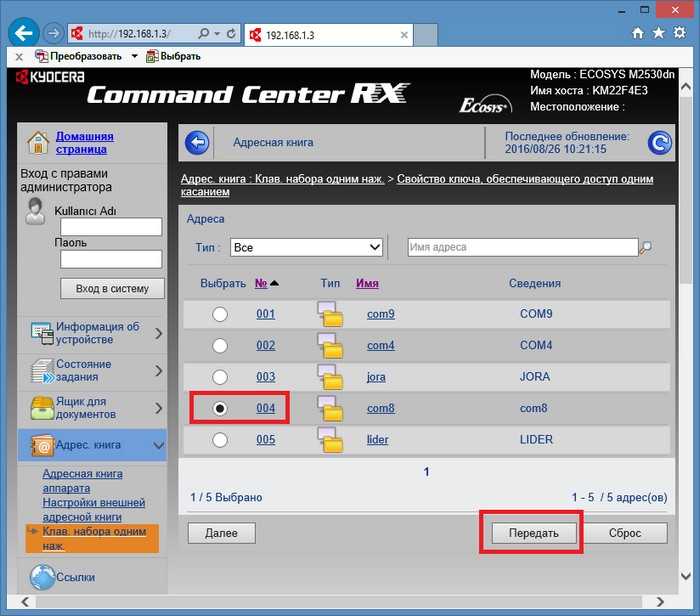
Task: Click the folder type icon in com4 row
Action: (x=330, y=346)
